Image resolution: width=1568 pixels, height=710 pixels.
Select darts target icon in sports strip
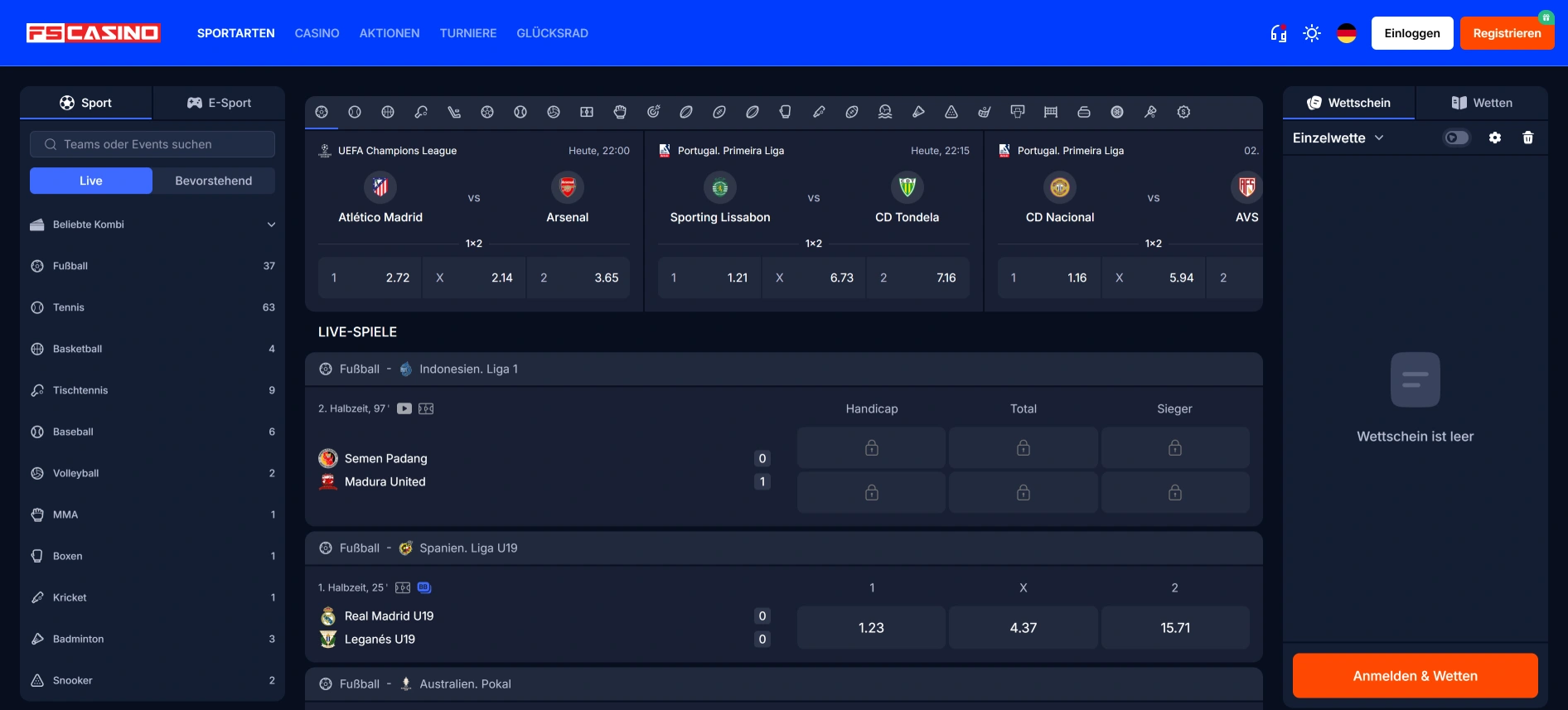tap(653, 112)
